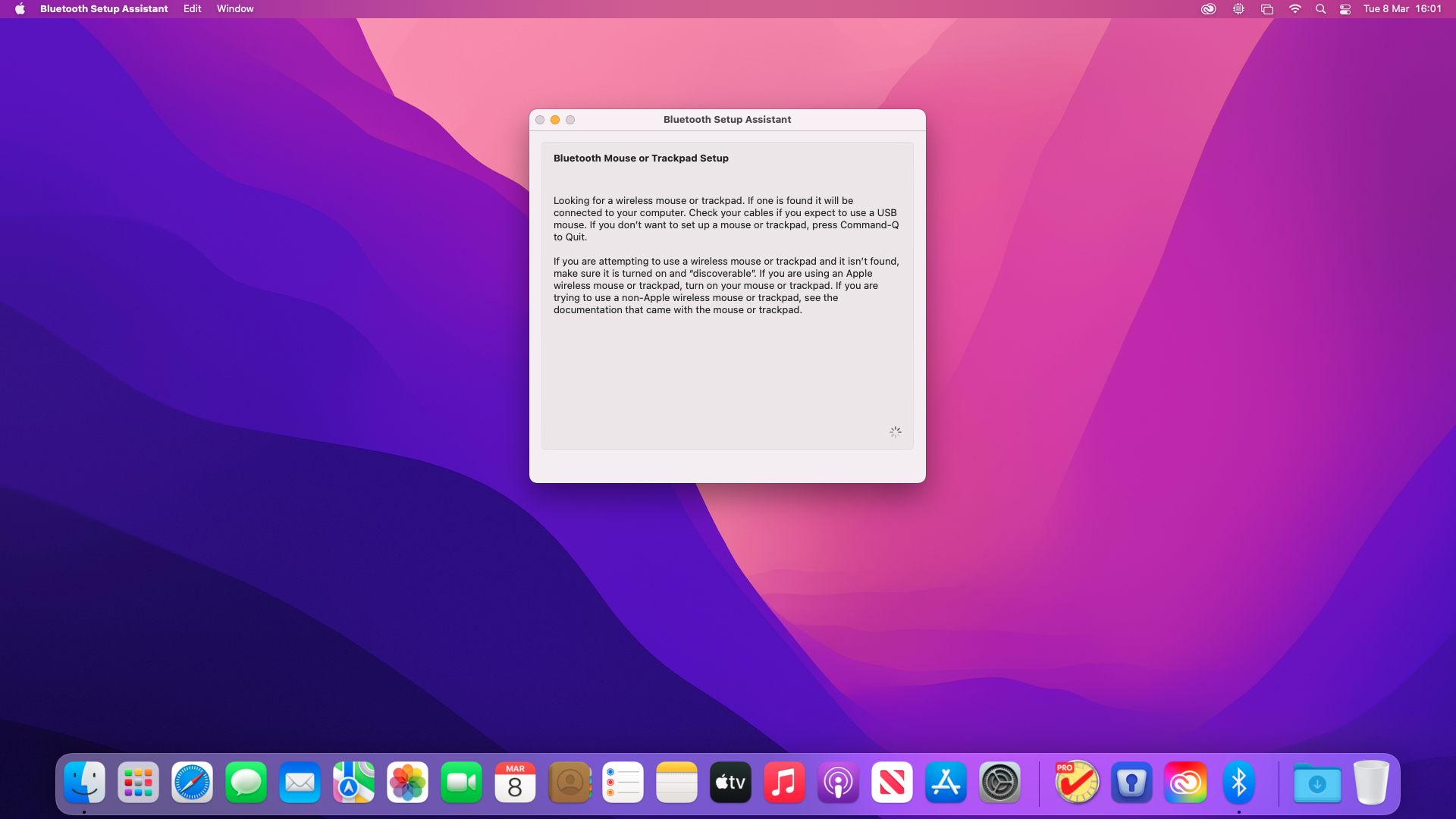Open System Preferences gear icon
The width and height of the screenshot is (1456, 819).
pyautogui.click(x=999, y=783)
